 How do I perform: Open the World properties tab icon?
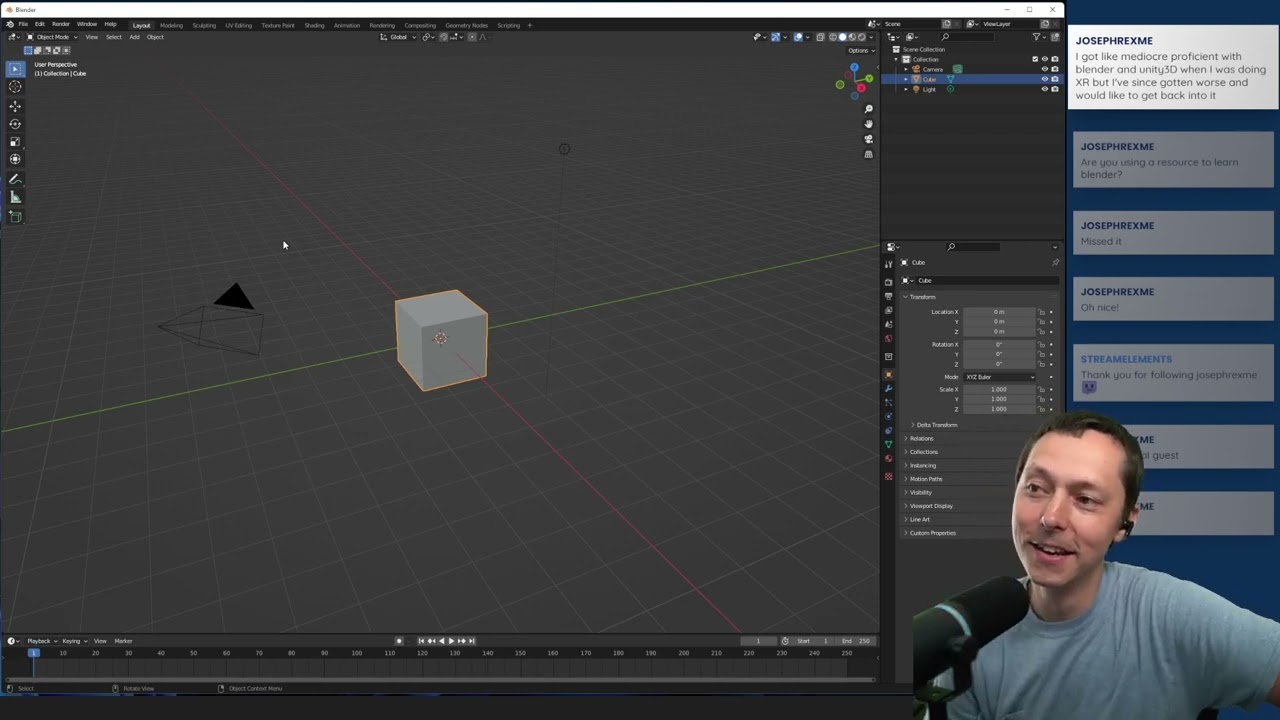pos(888,339)
